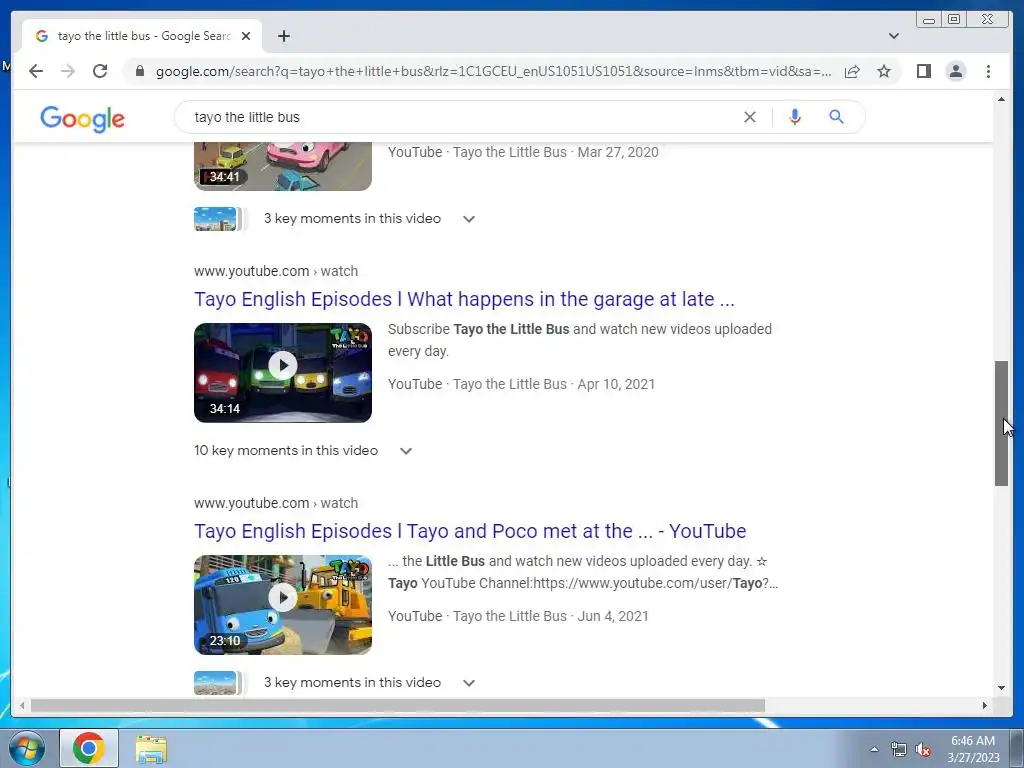Image resolution: width=1024 pixels, height=768 pixels.
Task: Open 'Tayo and Poco met at the' result
Action: 470,531
